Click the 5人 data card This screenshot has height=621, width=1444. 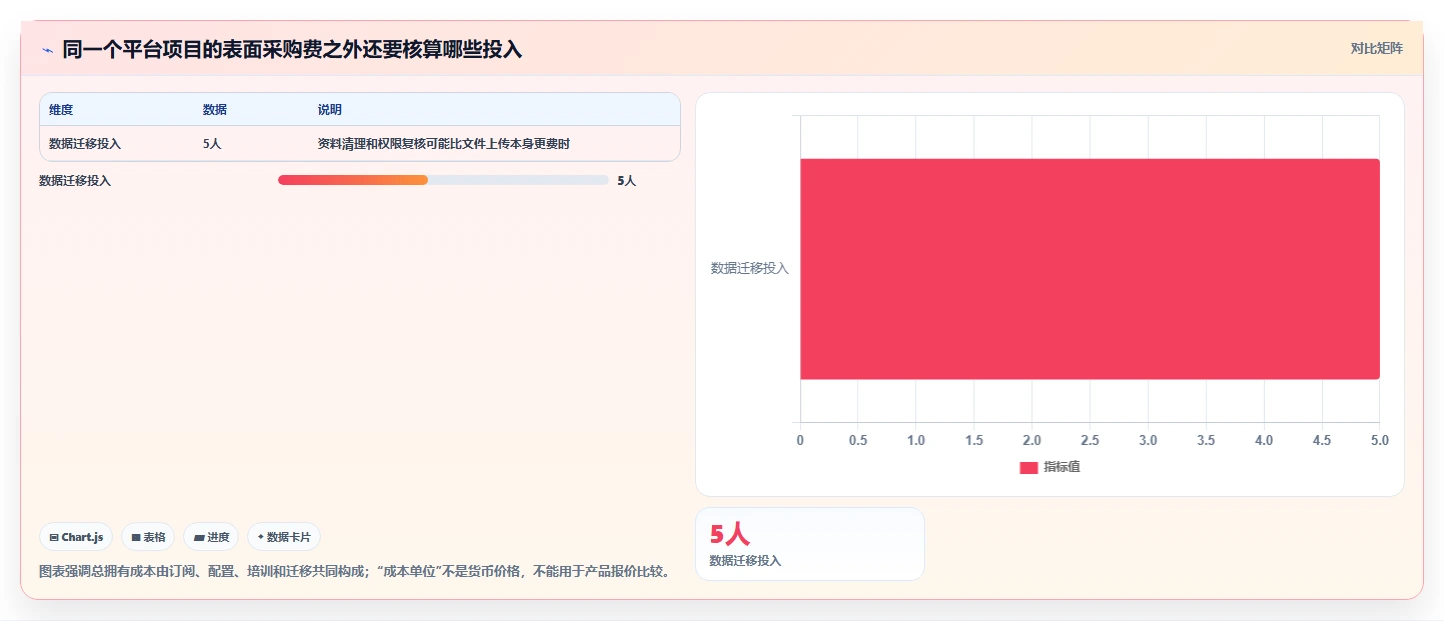point(810,544)
